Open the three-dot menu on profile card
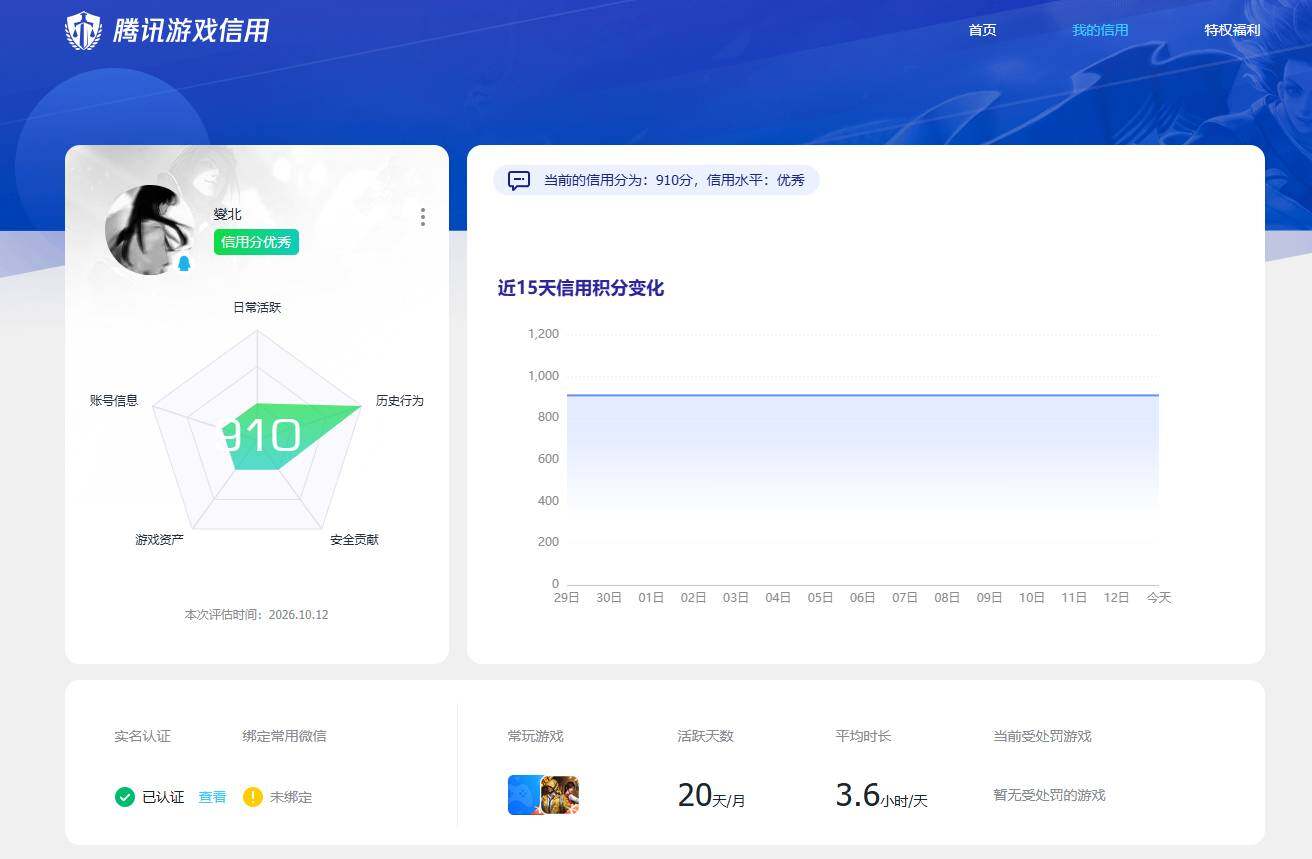1312x859 pixels. click(x=423, y=217)
